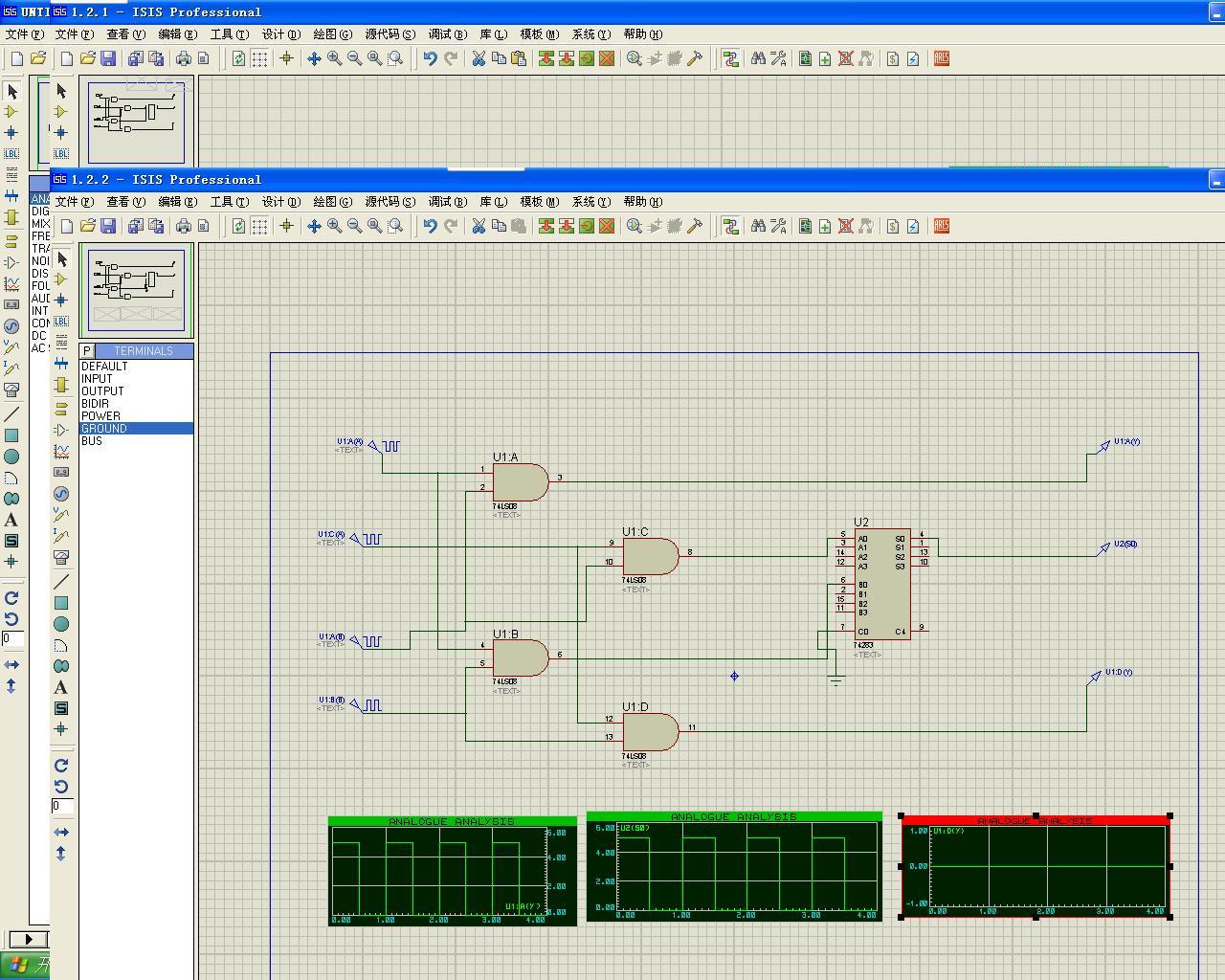Print design from 1.2.2 toolbar
Viewport: 1225px width, 980px height.
point(184,226)
